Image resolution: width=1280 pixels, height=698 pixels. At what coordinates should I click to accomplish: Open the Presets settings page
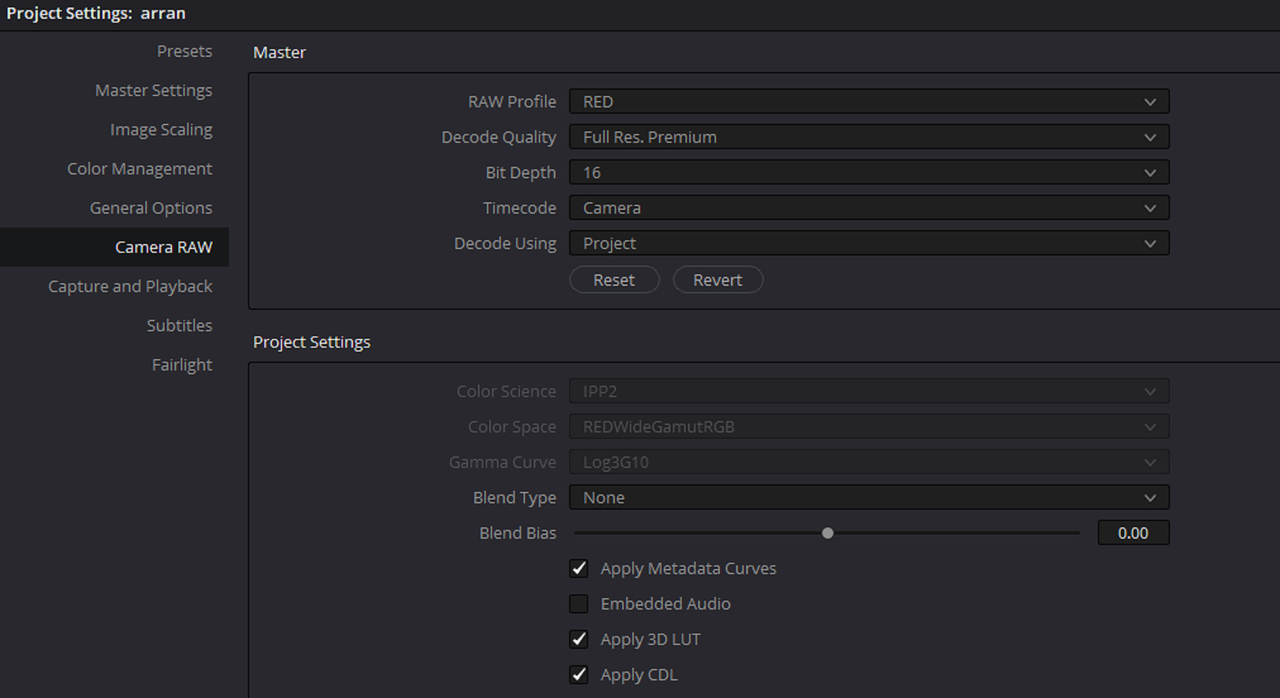[x=184, y=51]
